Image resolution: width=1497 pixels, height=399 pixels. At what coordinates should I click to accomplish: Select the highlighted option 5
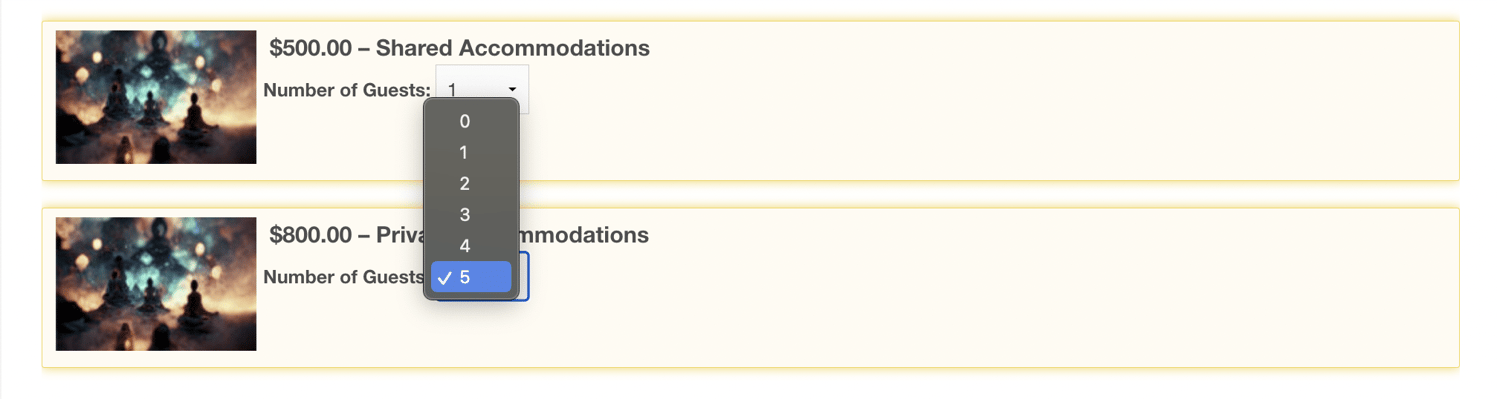471,277
